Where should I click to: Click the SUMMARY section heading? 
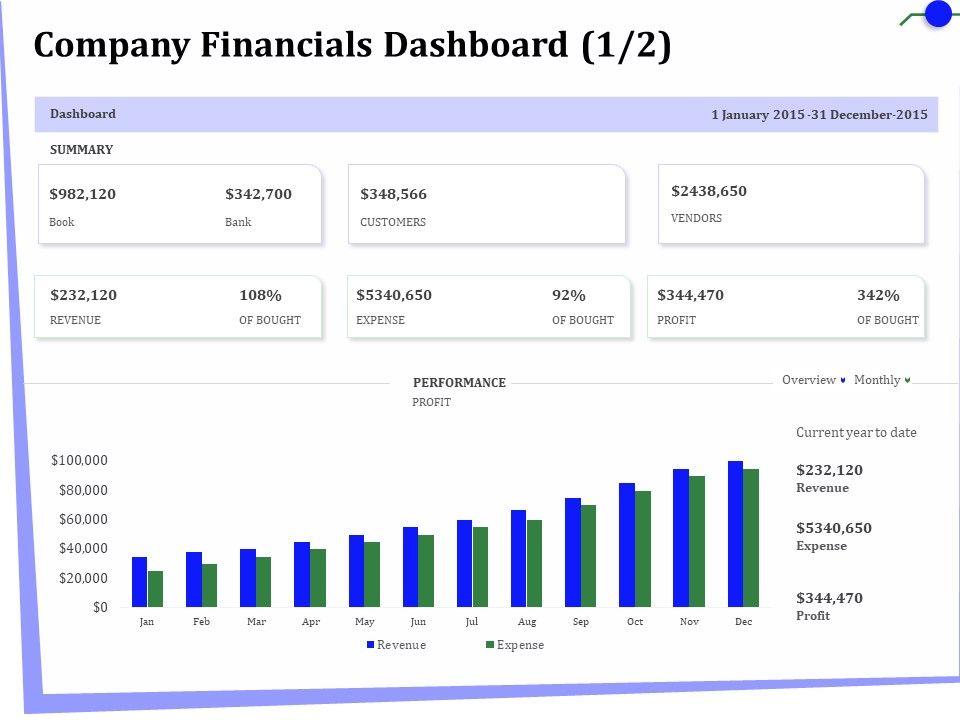click(x=81, y=149)
